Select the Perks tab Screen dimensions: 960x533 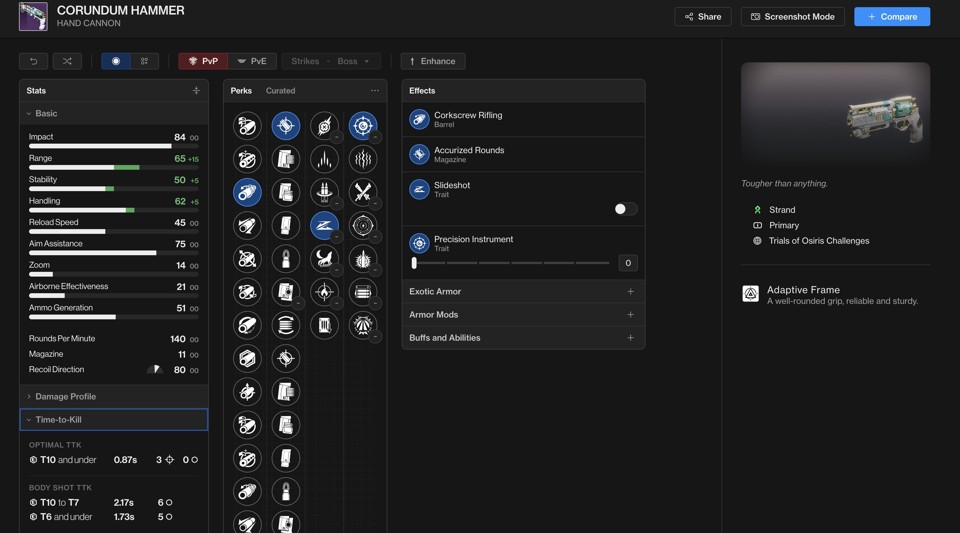(241, 91)
